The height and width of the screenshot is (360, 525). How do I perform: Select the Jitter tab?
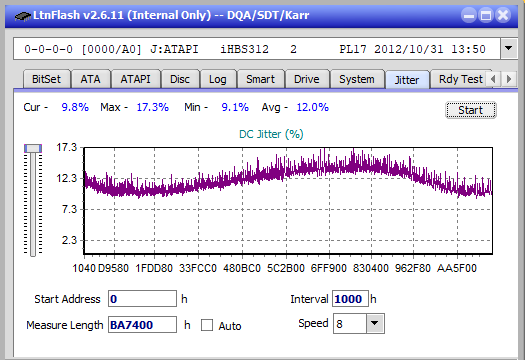point(407,80)
